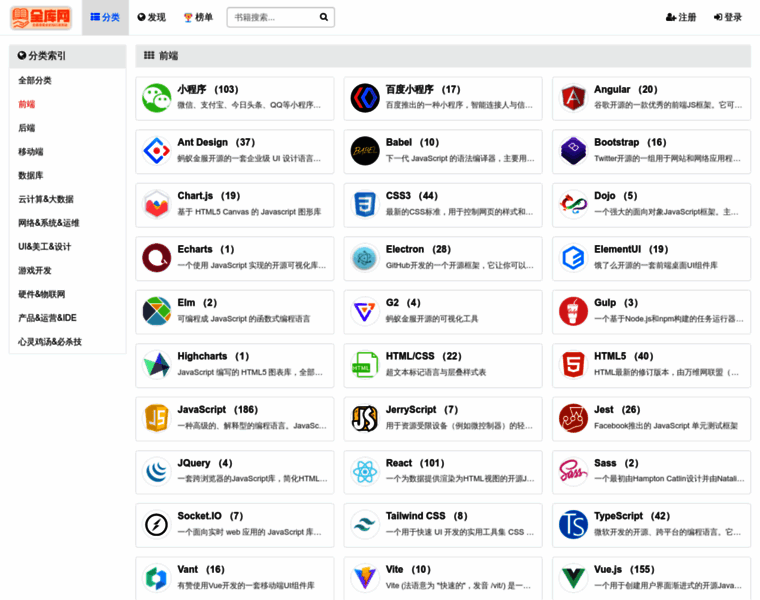The image size is (760, 600).
Task: Click the 全库网 site logo
Action: tap(41, 18)
